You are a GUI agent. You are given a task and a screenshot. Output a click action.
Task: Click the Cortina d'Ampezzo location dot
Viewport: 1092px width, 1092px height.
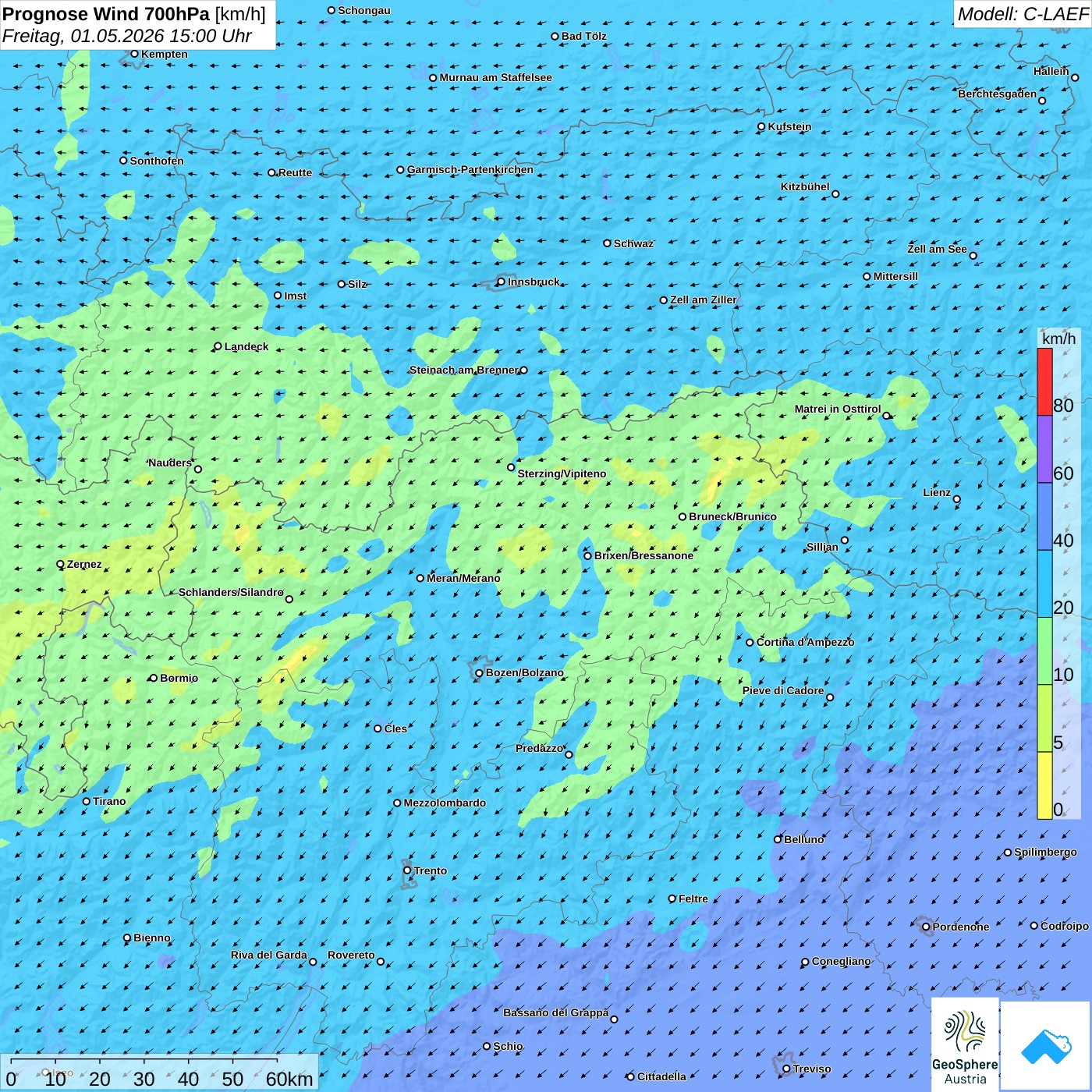[750, 643]
